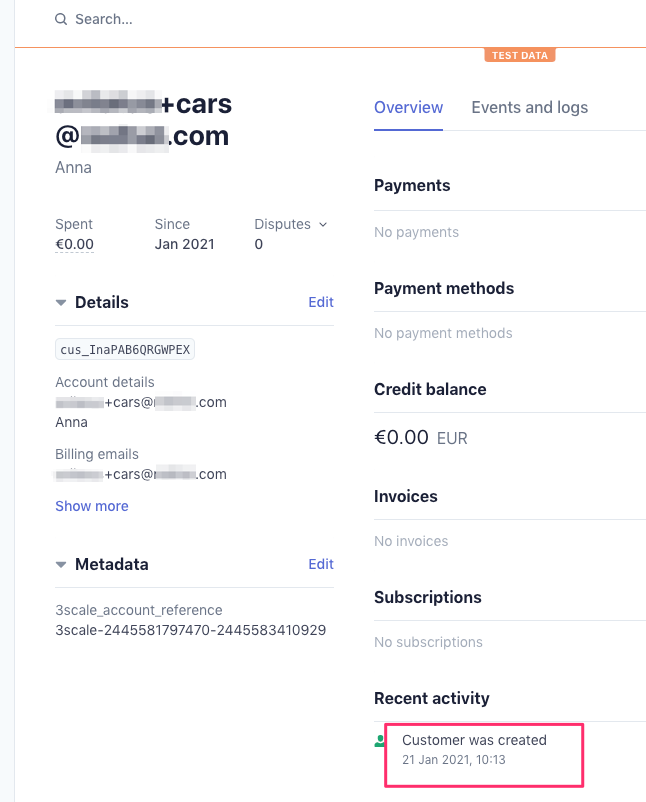Switch to the Overview tab
646x802 pixels.
point(408,107)
